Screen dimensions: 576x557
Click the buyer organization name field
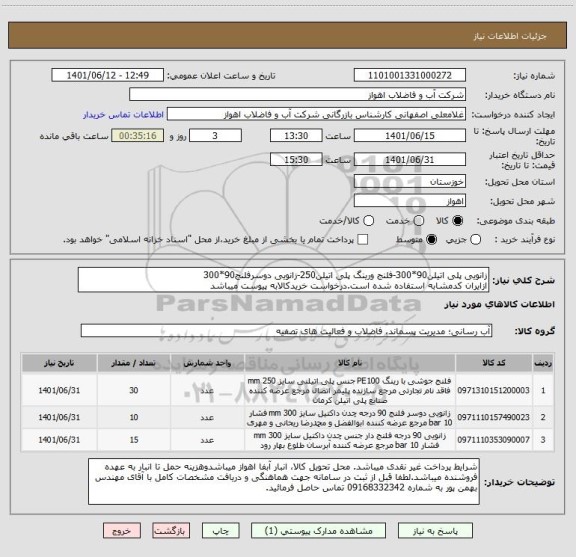297,95
